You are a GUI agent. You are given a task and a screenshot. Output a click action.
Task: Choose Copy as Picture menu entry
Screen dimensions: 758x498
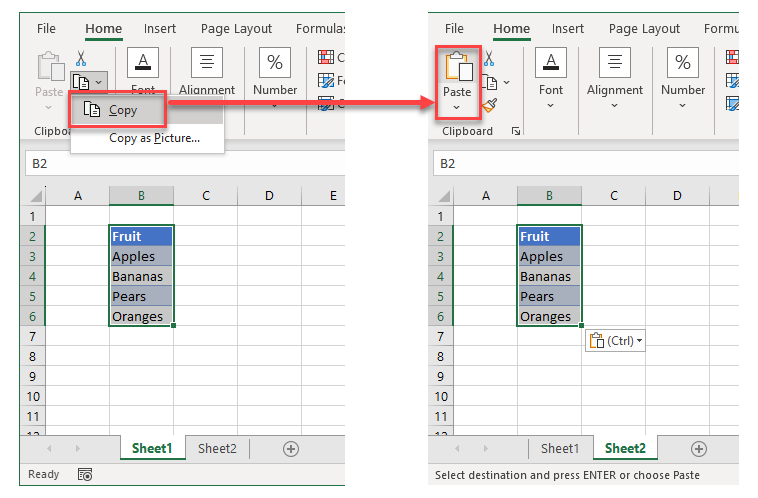pos(154,138)
